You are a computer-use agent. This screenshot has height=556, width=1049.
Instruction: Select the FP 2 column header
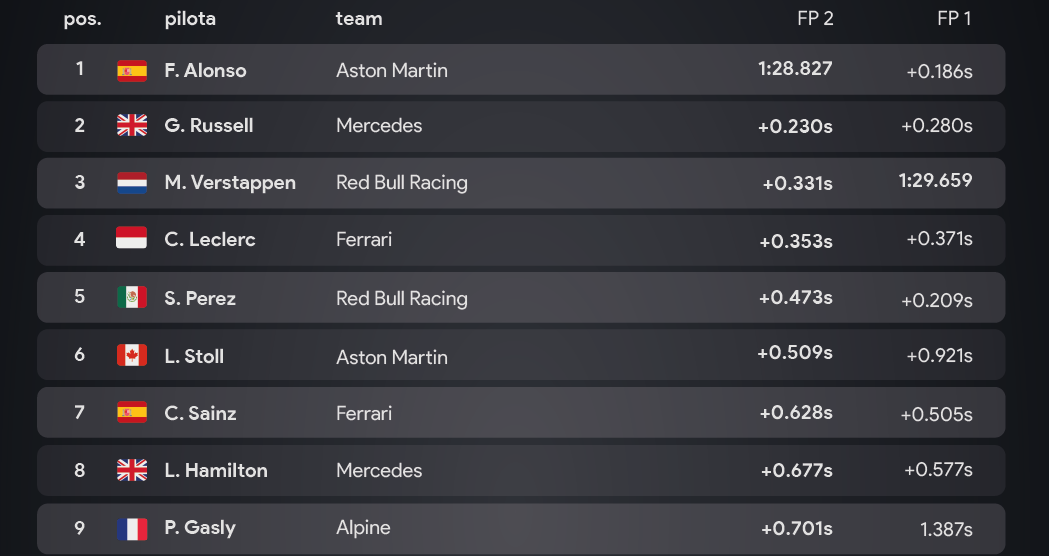[815, 19]
